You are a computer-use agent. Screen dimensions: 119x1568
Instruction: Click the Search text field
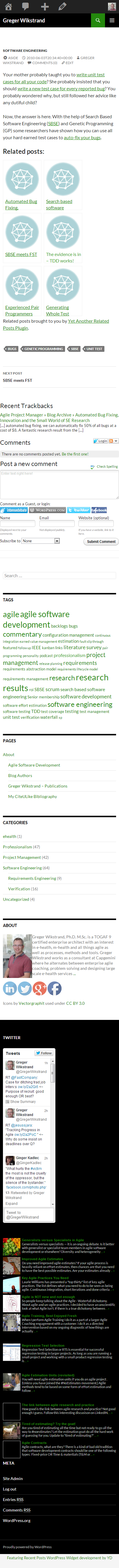click(59, 575)
